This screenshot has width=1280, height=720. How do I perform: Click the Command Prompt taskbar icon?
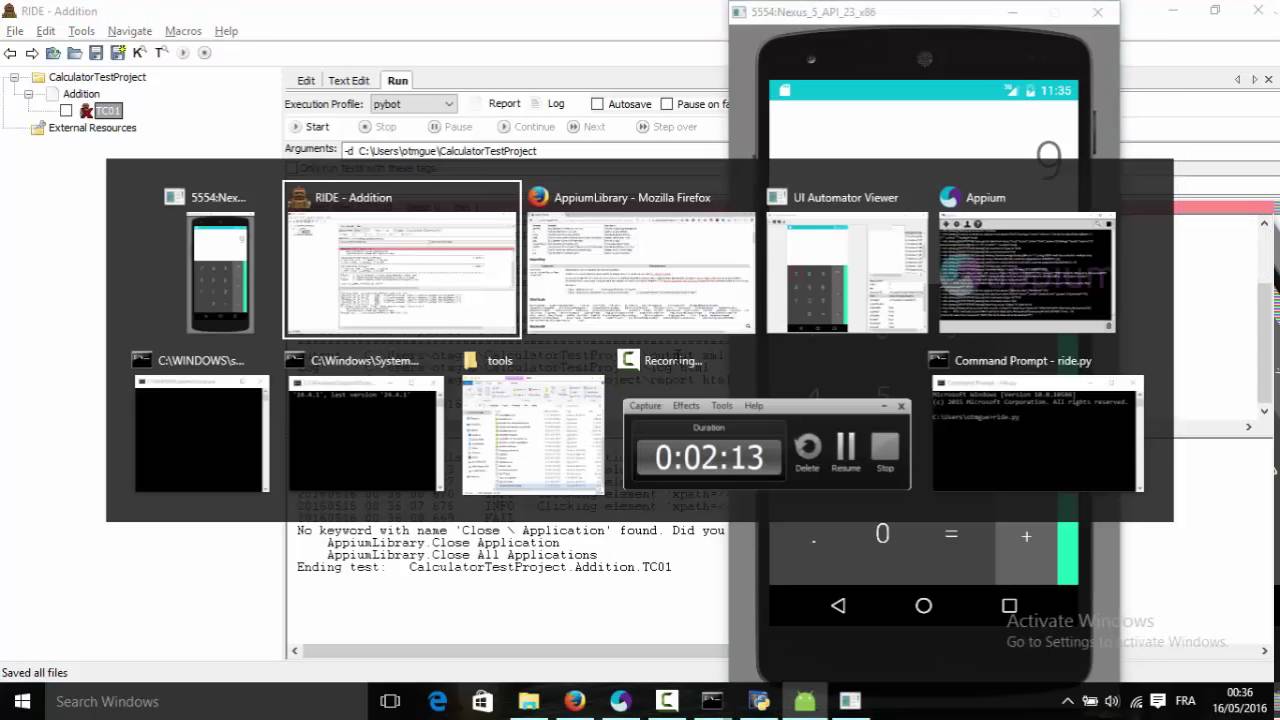pos(713,701)
